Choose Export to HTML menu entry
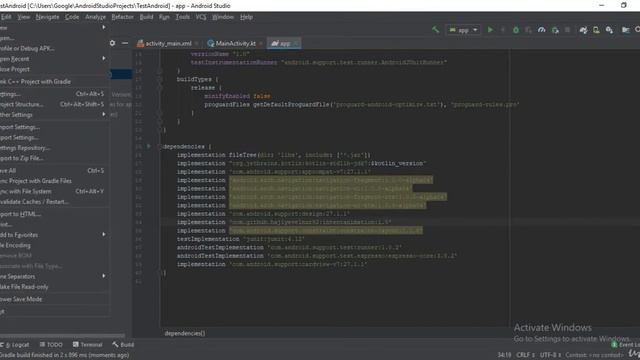 (x=54, y=214)
